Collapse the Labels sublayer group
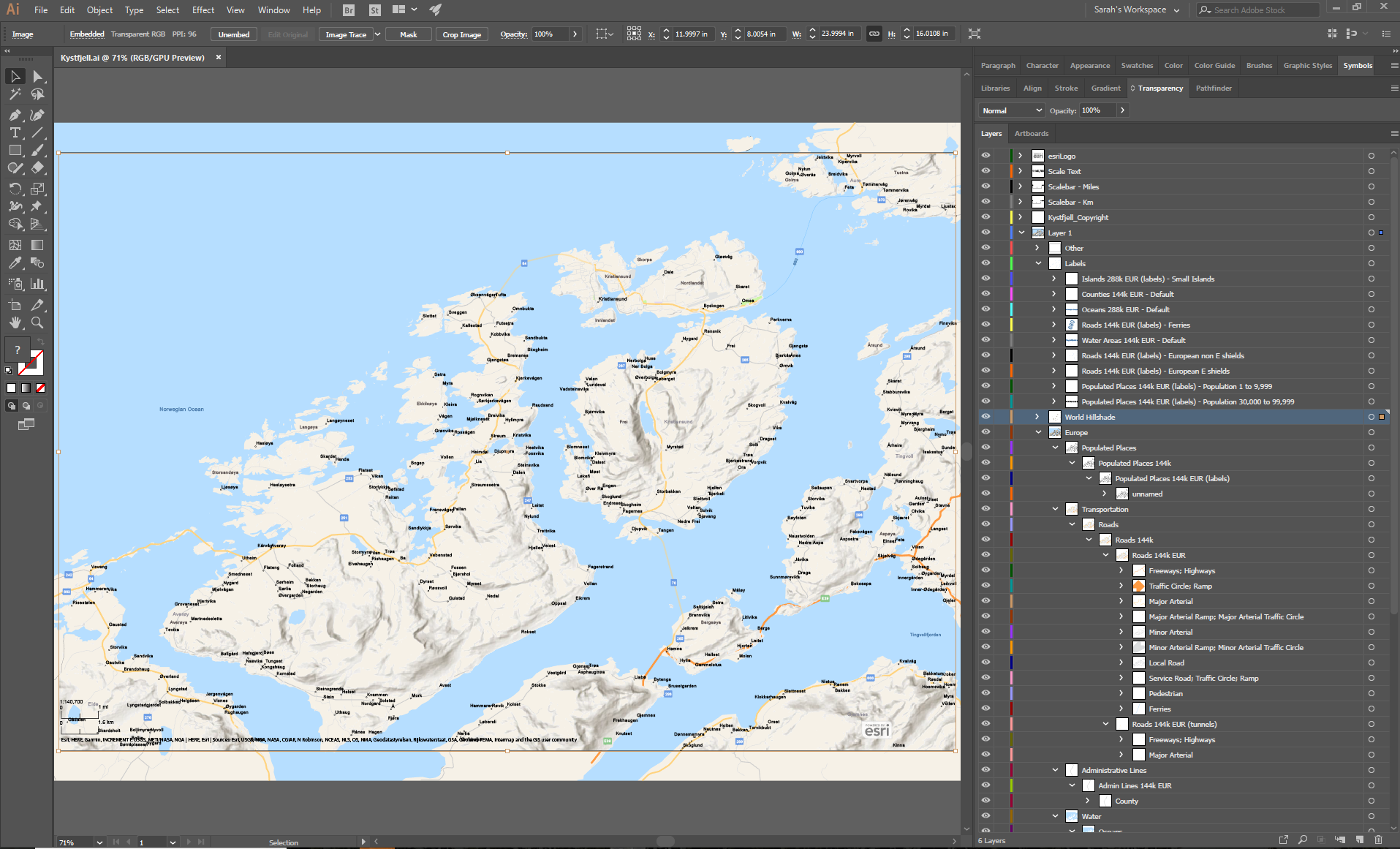 tap(1038, 263)
